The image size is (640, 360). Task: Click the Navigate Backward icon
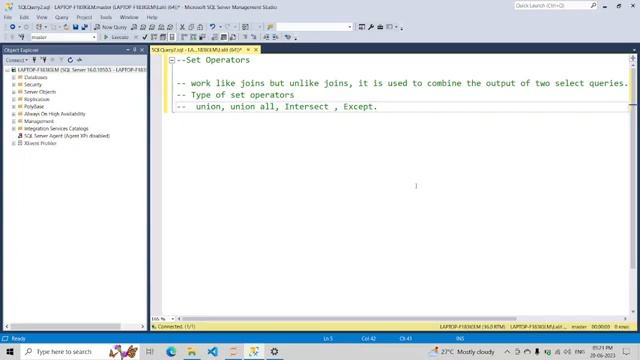tap(13, 27)
